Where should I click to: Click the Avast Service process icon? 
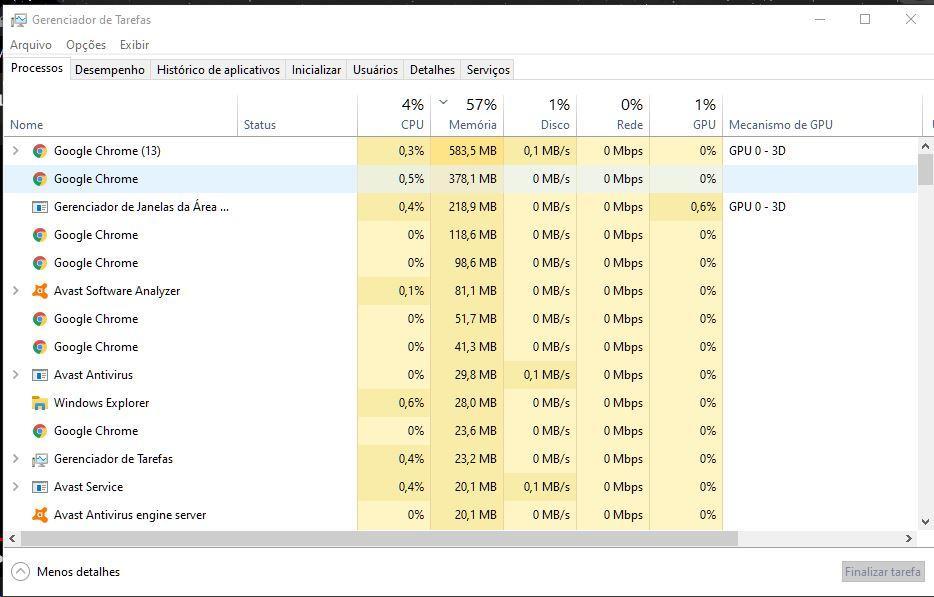(40, 487)
